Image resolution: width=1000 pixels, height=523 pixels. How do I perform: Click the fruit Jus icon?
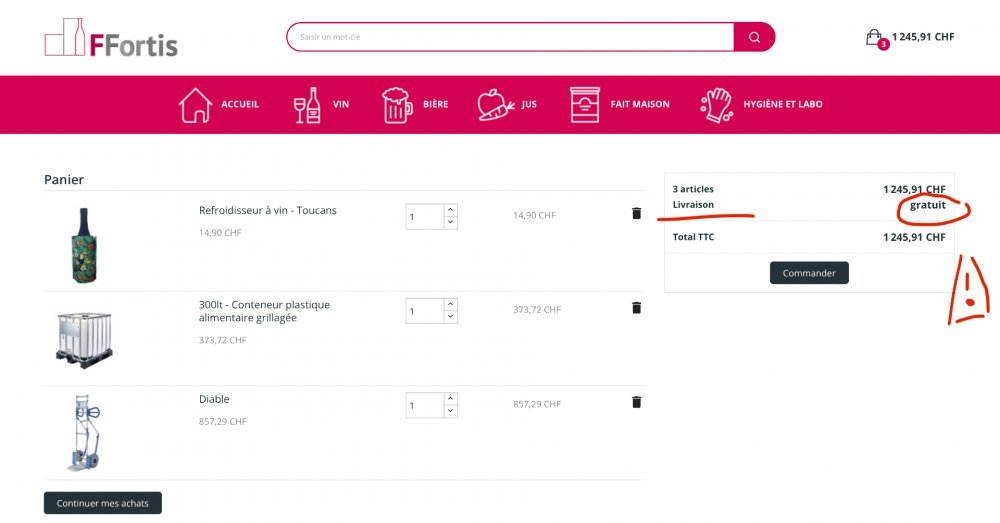click(495, 104)
